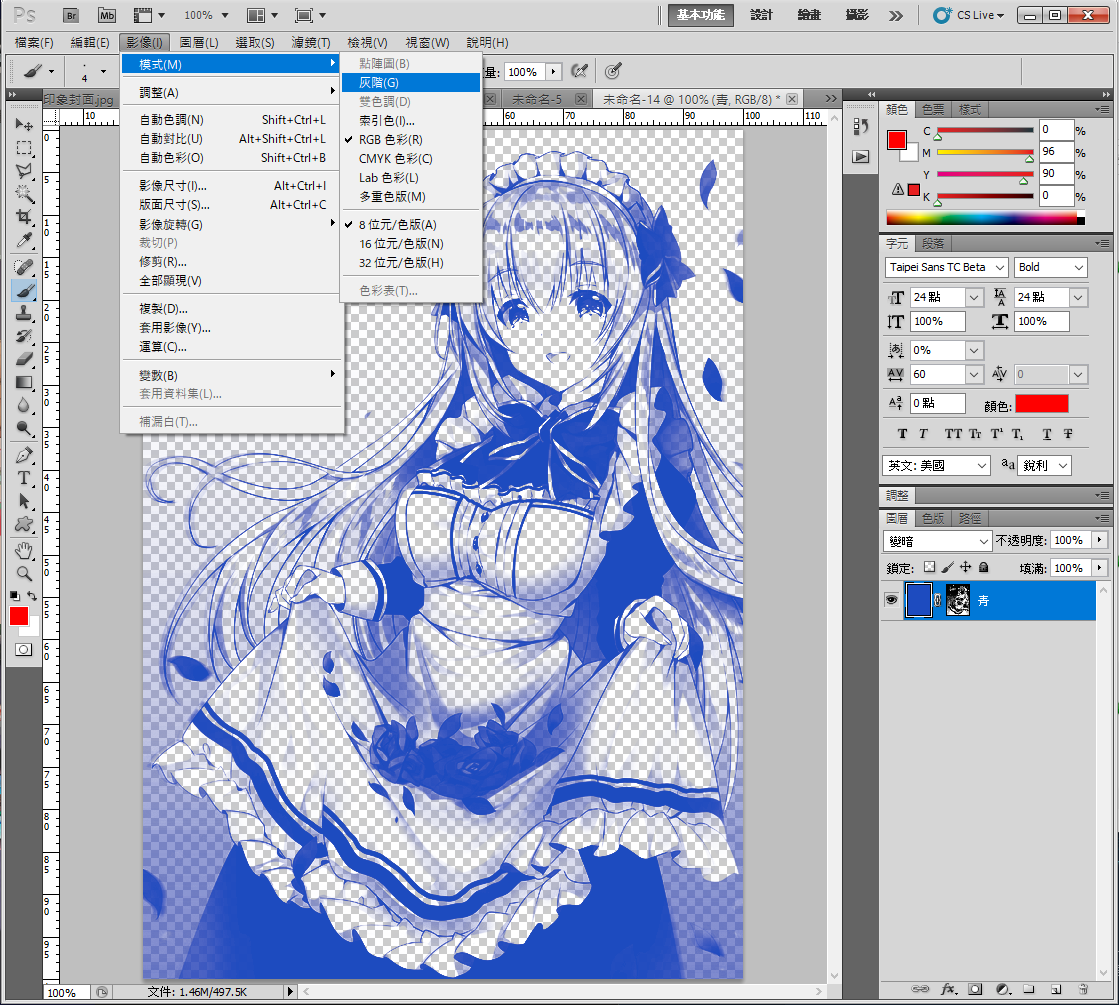Toggle underline text style
1119x1005 pixels.
[1047, 434]
